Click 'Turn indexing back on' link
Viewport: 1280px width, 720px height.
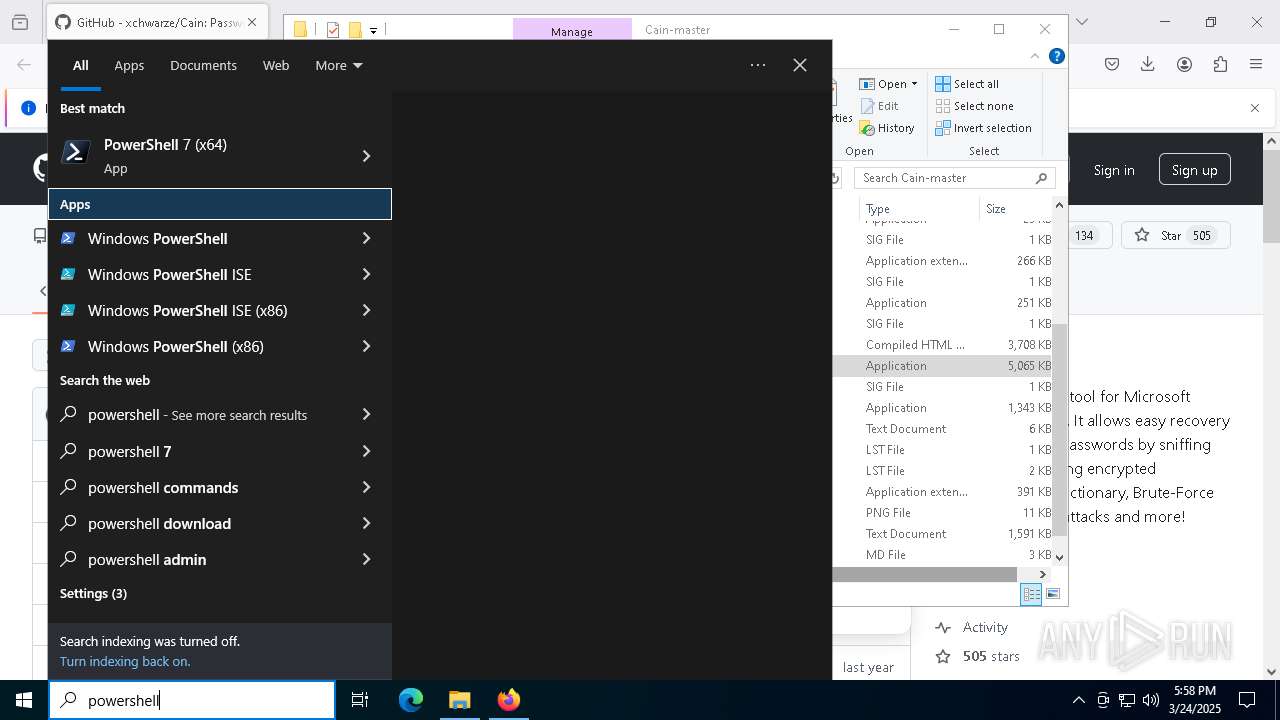coord(125,661)
